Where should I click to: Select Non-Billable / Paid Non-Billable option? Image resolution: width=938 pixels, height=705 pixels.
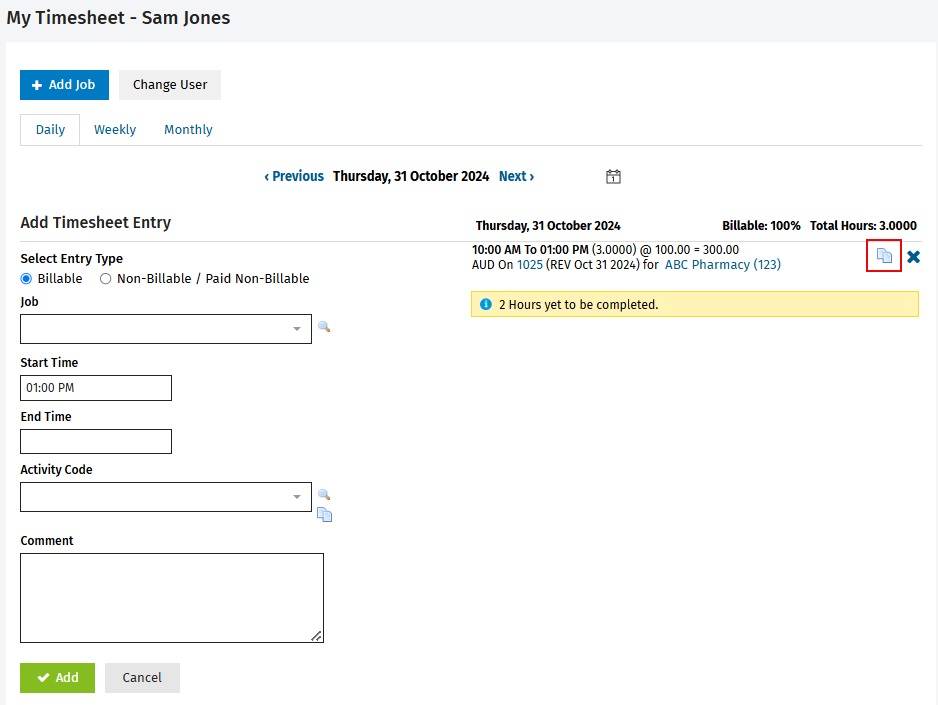[x=106, y=279]
